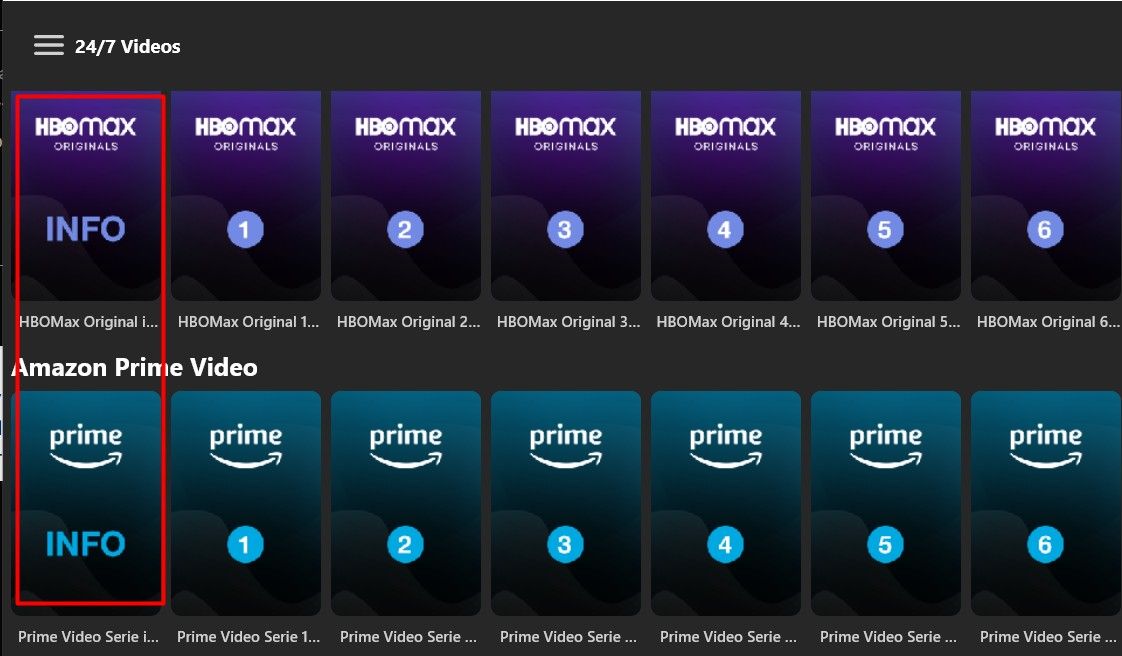This screenshot has width=1122, height=656.
Task: Open HBO Max Originals thumbnail number 1
Action: (x=245, y=195)
